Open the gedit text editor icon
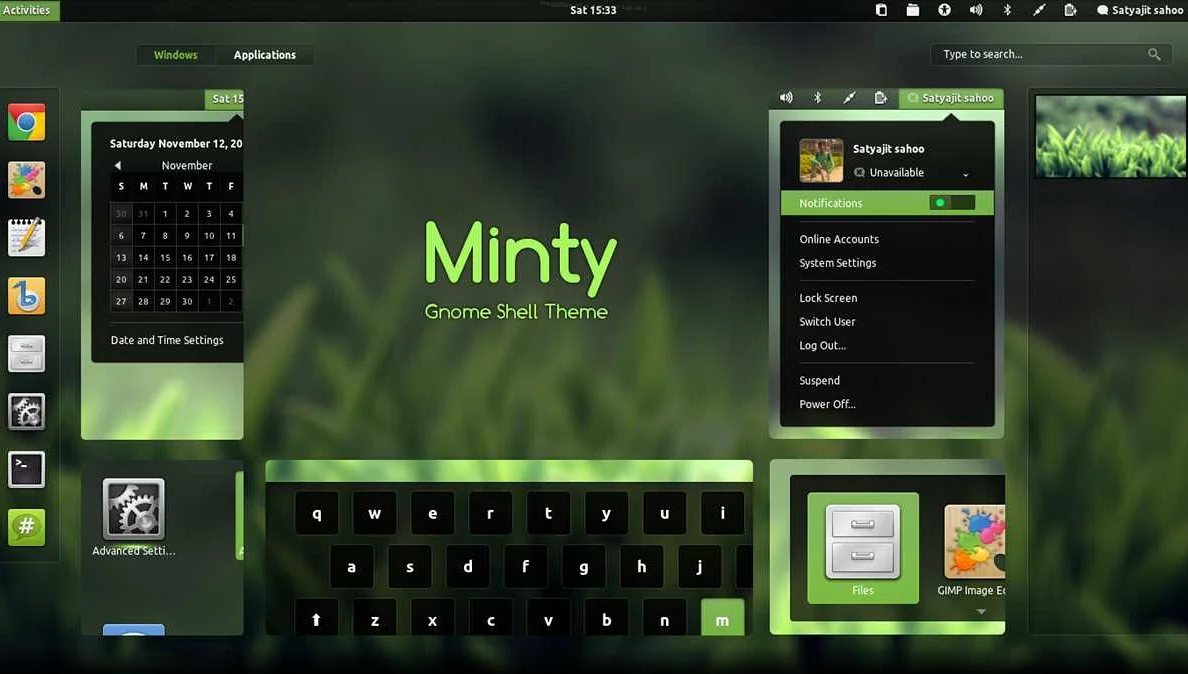 click(26, 237)
